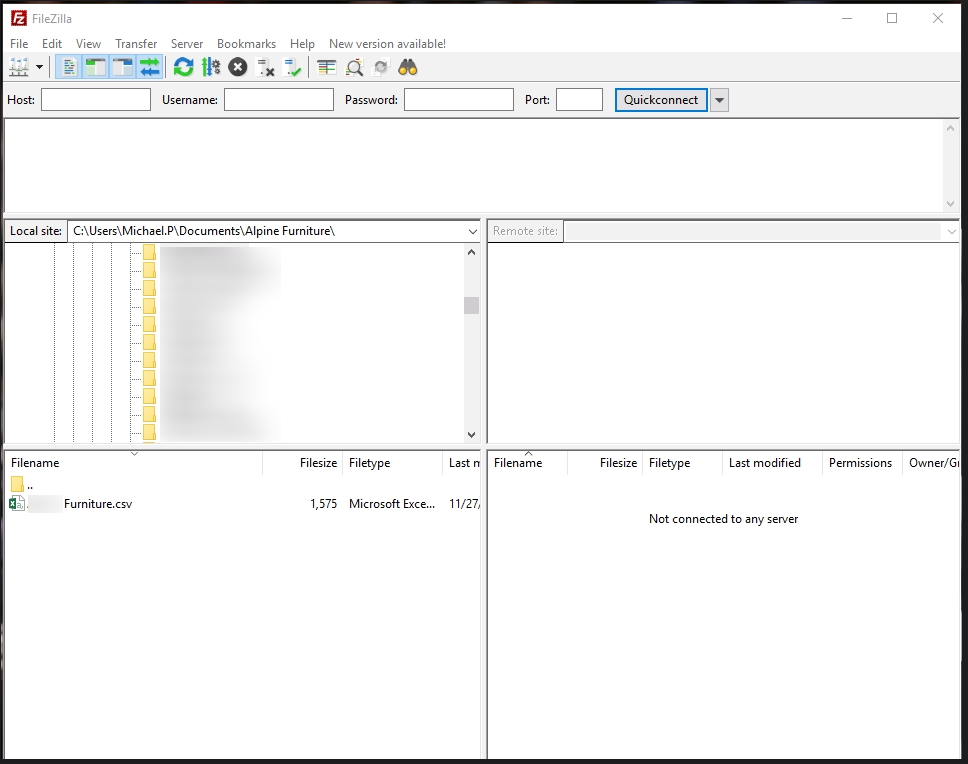
Task: Search for files with binoculars icon
Action: point(408,67)
